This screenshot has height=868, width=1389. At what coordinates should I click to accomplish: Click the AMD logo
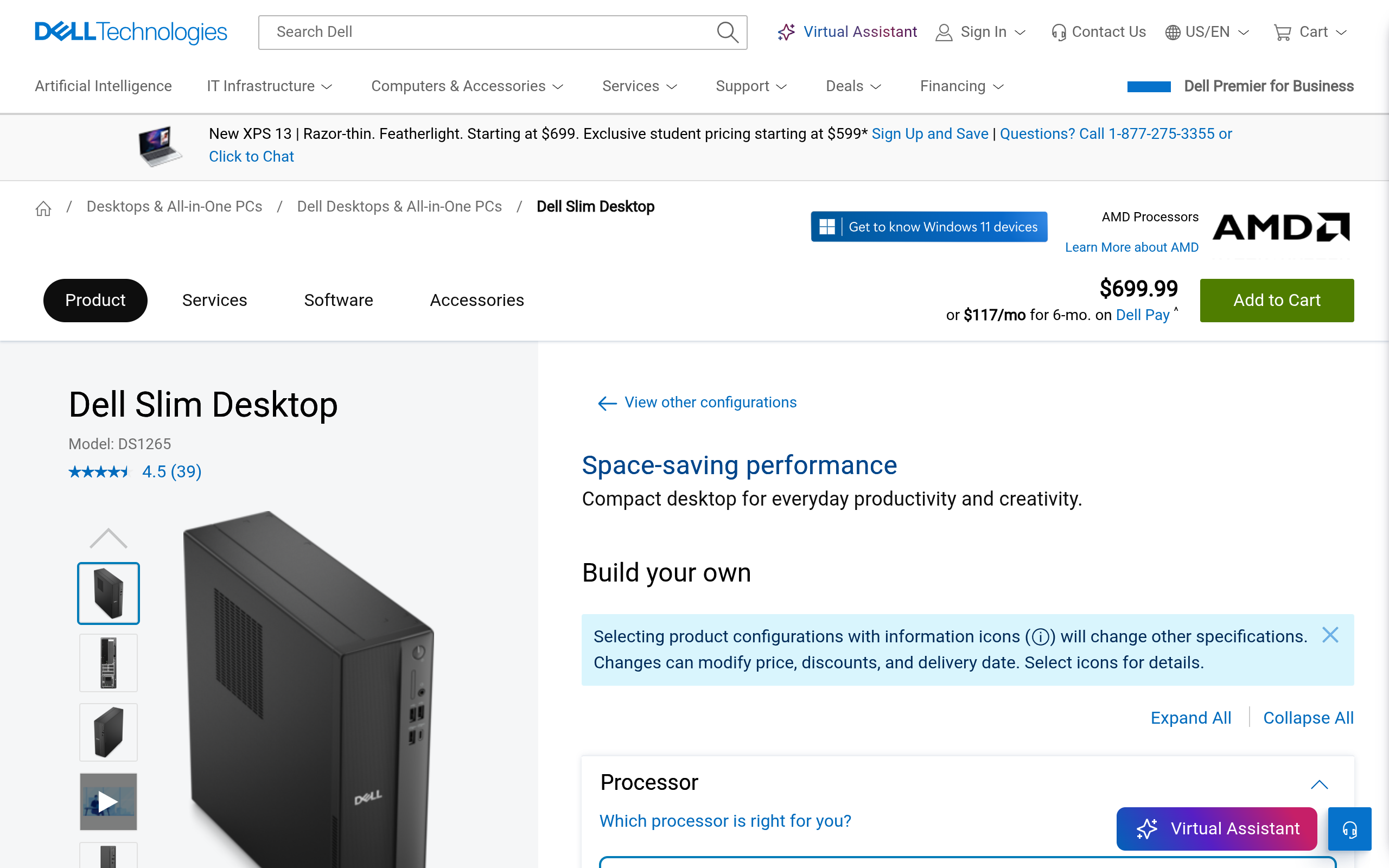(x=1280, y=227)
